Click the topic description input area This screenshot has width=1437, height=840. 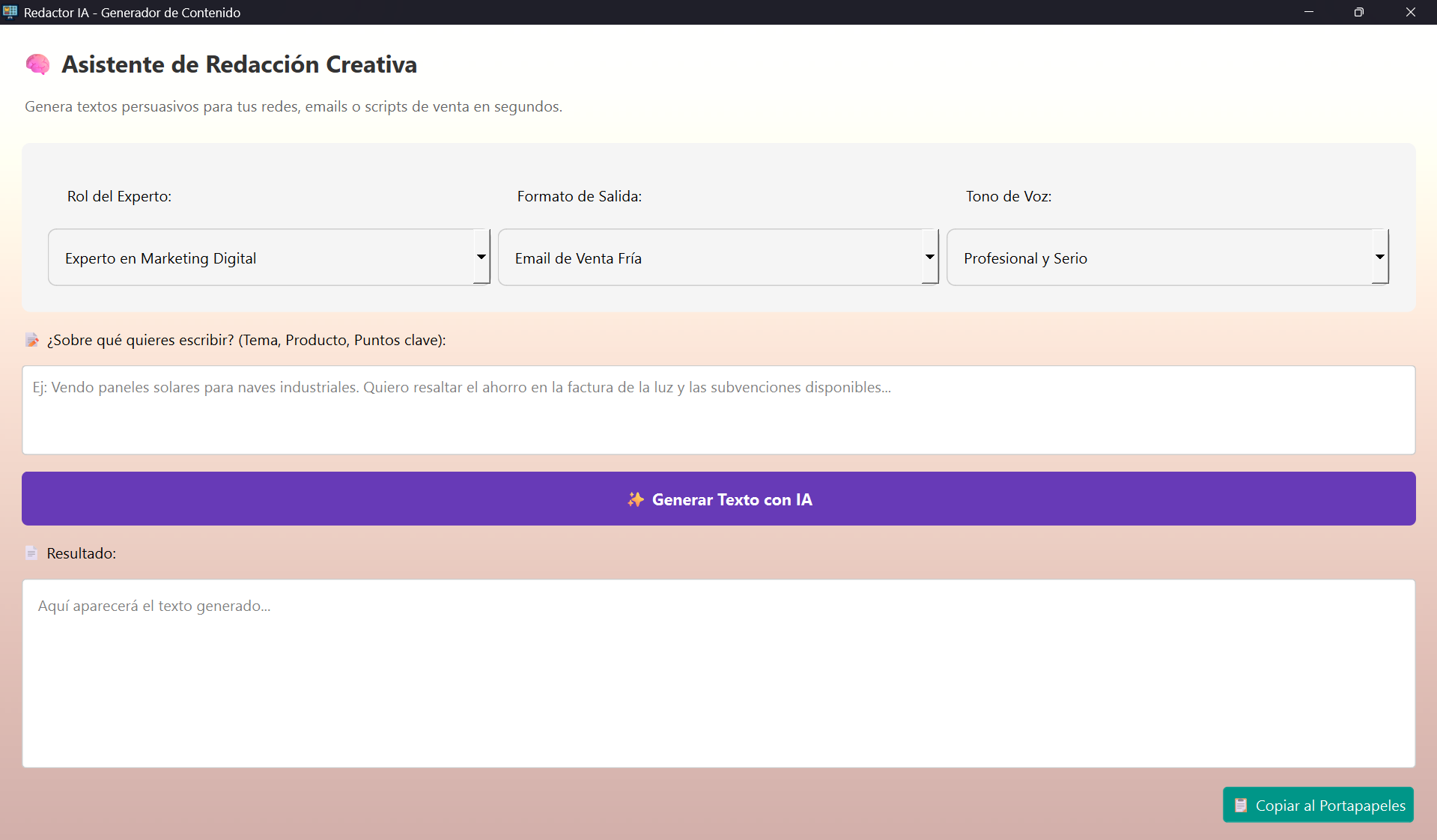click(718, 410)
